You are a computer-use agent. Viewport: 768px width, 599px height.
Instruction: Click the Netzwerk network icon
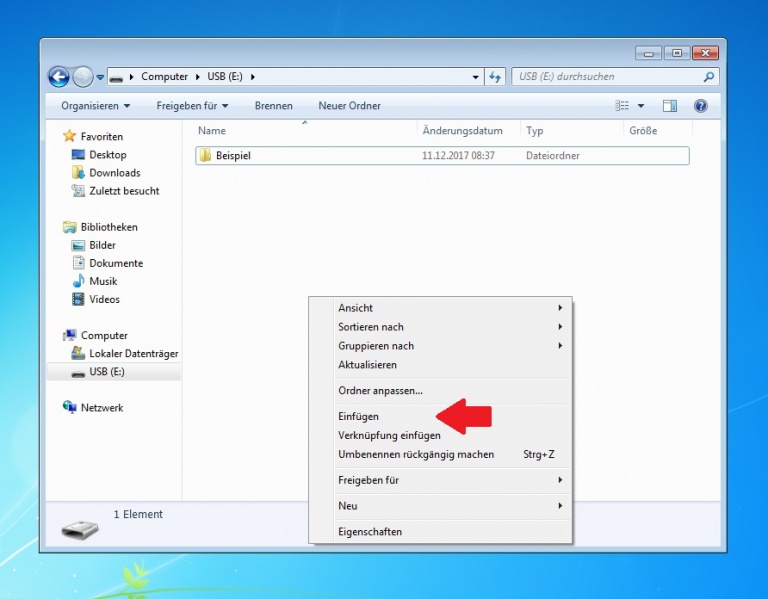pyautogui.click(x=70, y=407)
